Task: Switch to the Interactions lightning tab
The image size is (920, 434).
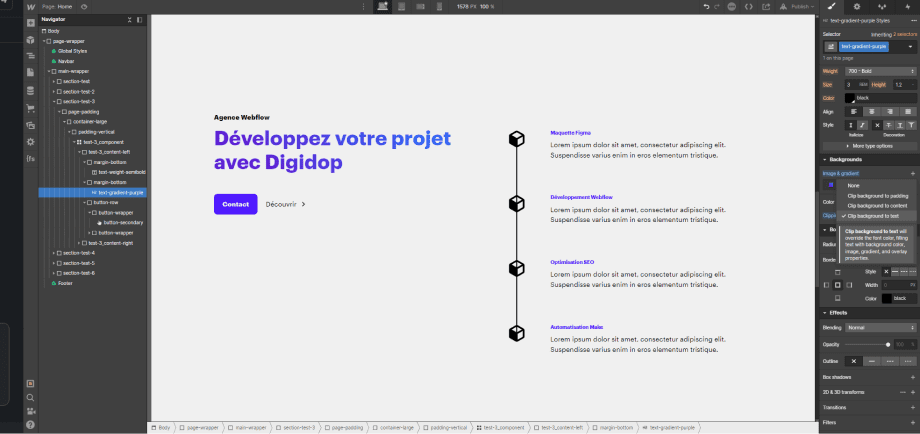Action: [908, 6]
